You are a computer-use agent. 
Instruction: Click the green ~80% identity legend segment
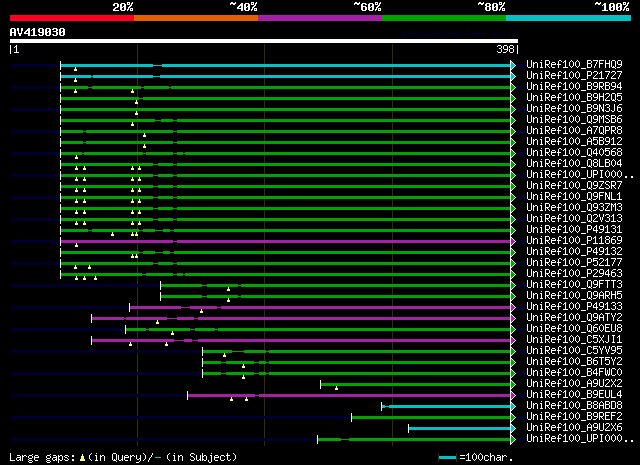coord(444,18)
